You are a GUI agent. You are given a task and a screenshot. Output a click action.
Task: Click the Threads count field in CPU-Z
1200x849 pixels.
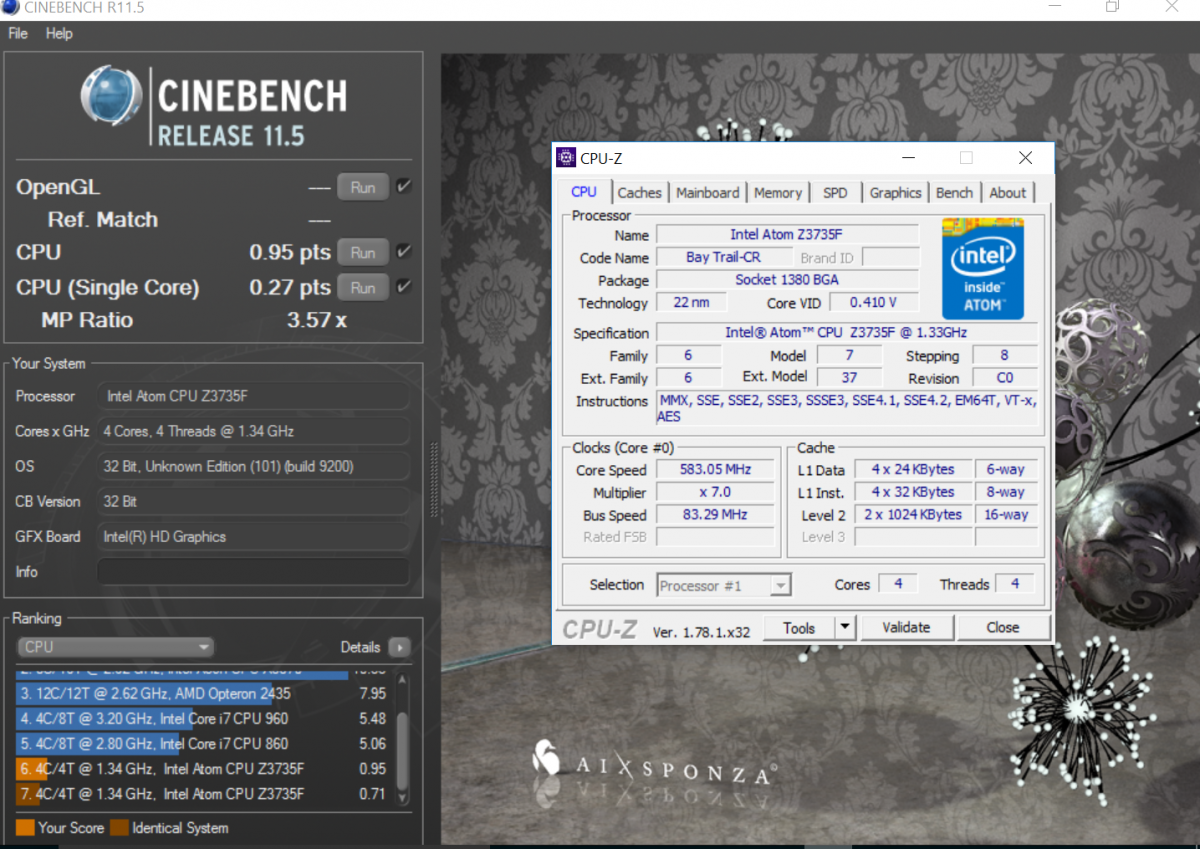[x=1015, y=584]
